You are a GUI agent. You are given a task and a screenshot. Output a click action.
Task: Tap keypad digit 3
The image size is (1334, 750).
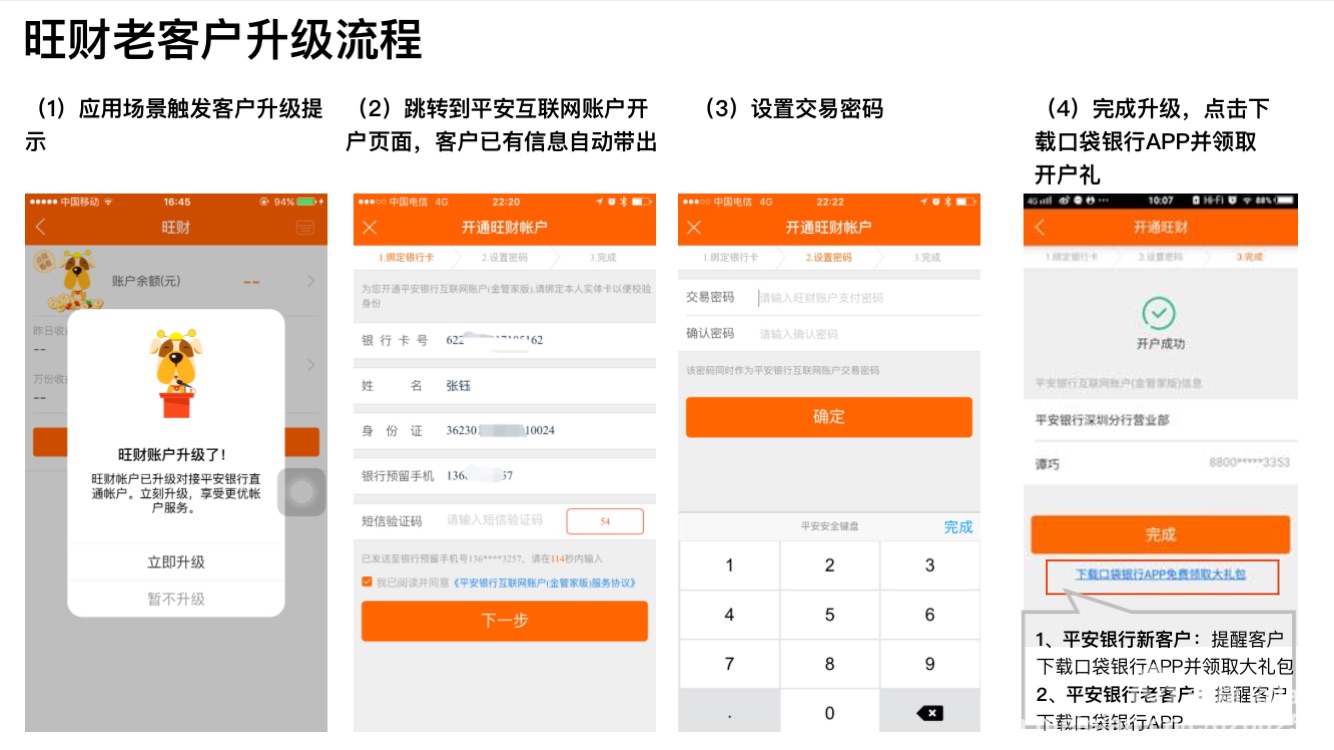(930, 566)
